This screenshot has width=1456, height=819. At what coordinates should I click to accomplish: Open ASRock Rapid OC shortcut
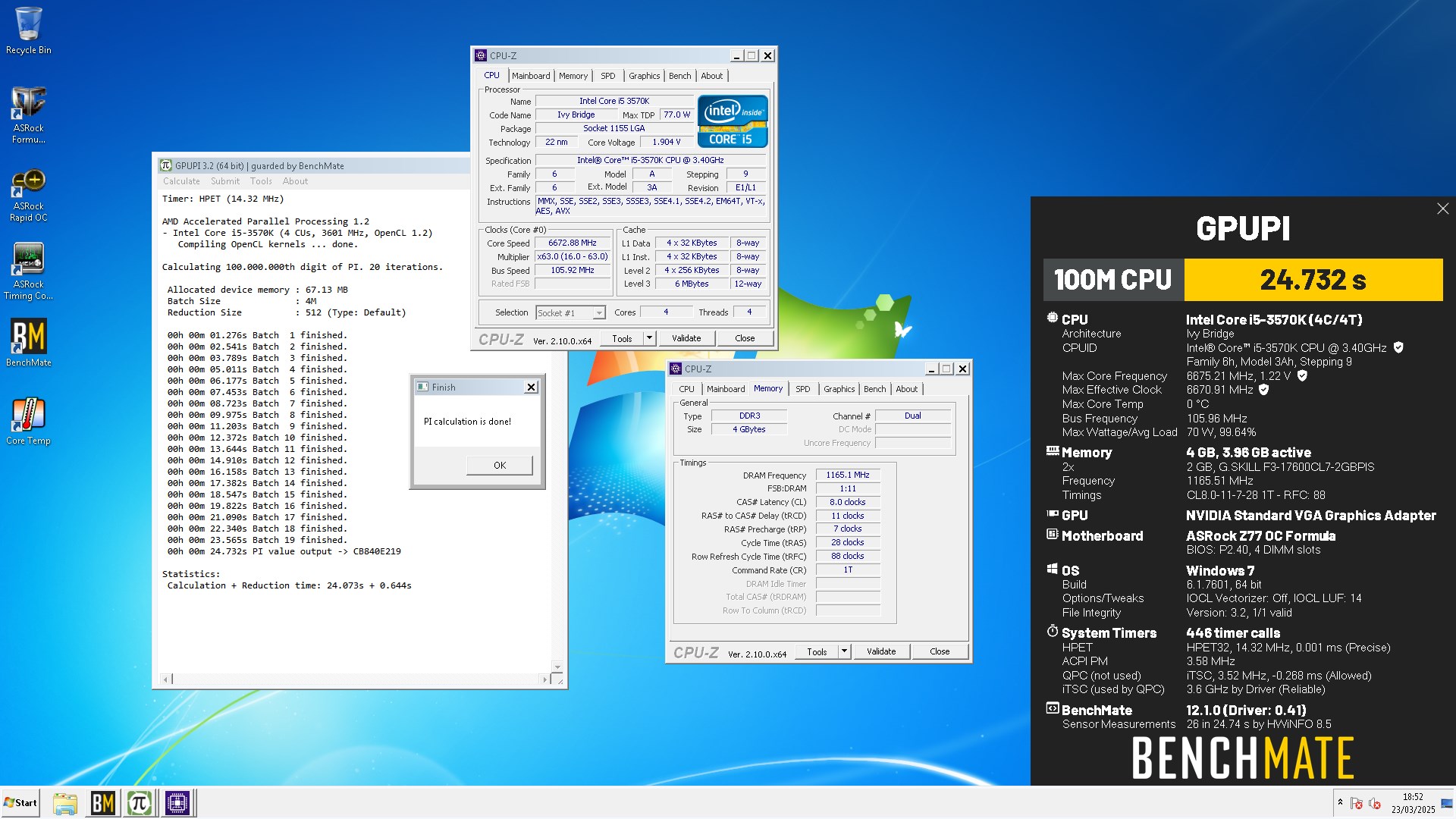28,195
